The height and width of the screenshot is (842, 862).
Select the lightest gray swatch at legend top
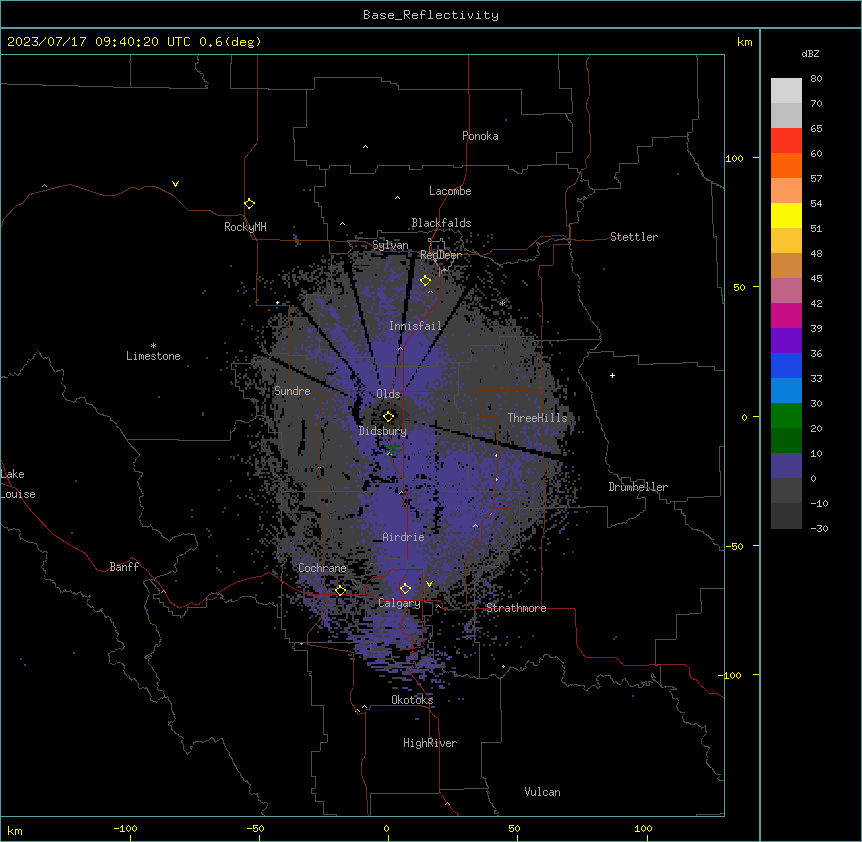click(x=786, y=90)
